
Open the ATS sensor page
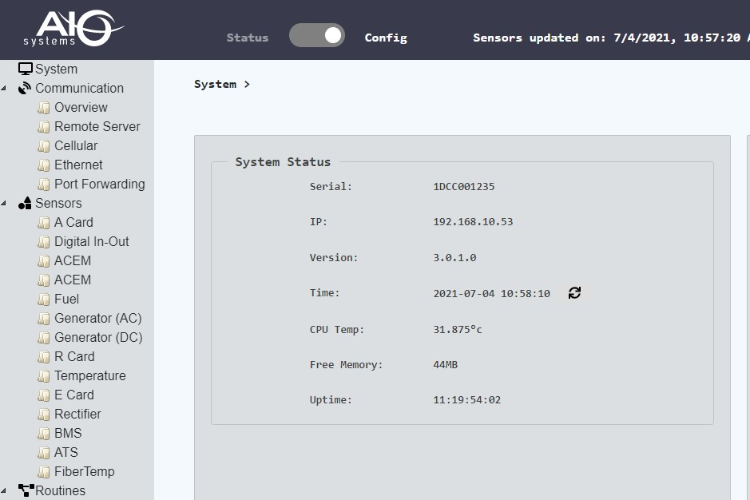[66, 452]
